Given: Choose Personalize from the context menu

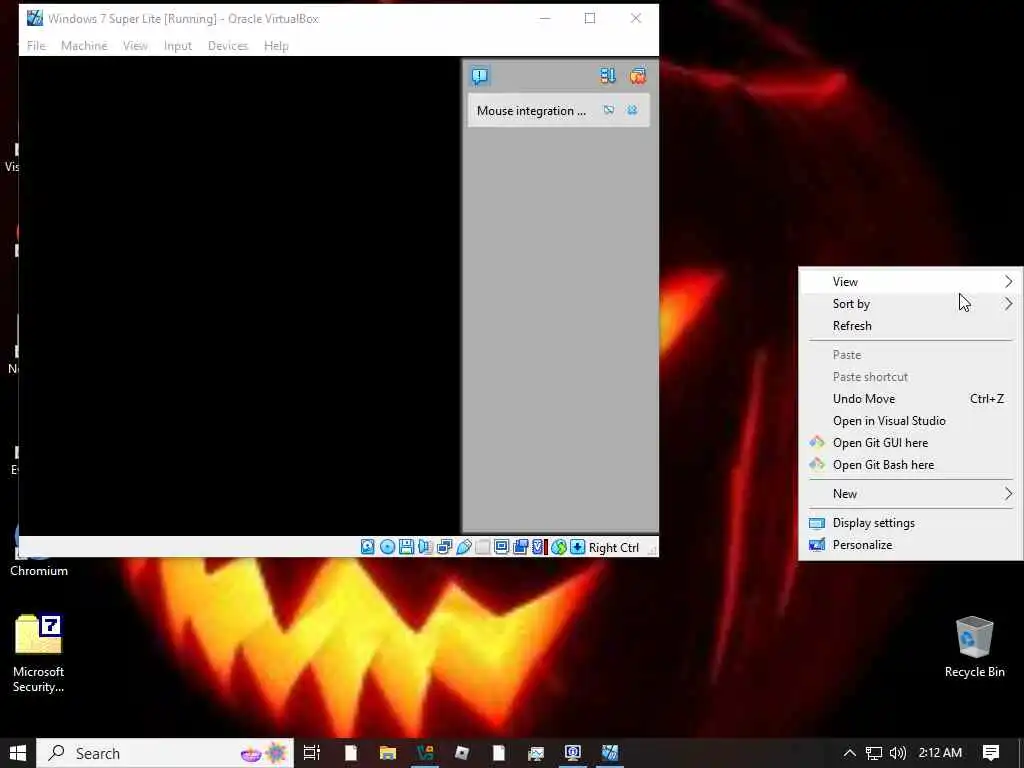Looking at the screenshot, I should pos(911,545).
